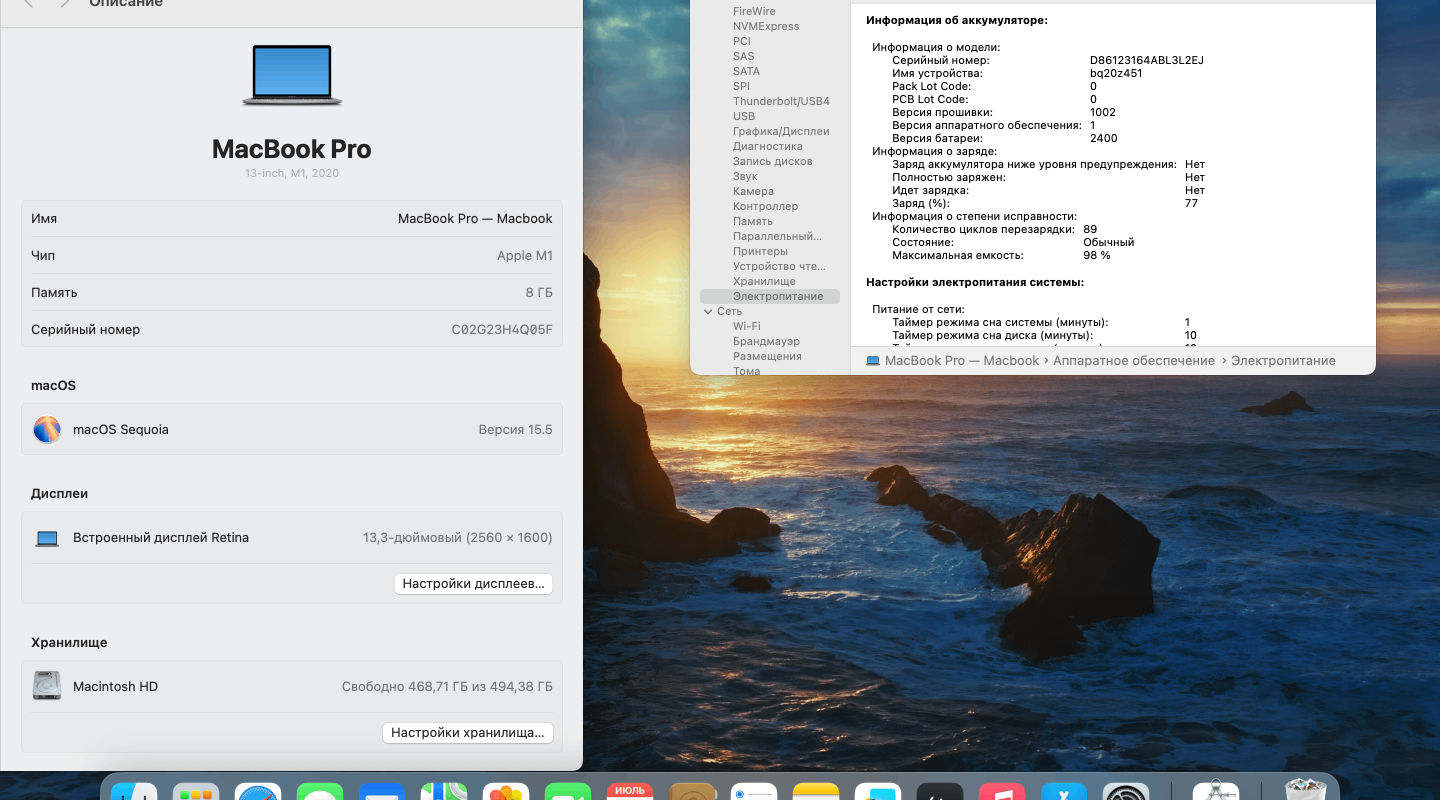Open System Settings gear in Dock
The image size is (1440, 800).
click(1126, 792)
